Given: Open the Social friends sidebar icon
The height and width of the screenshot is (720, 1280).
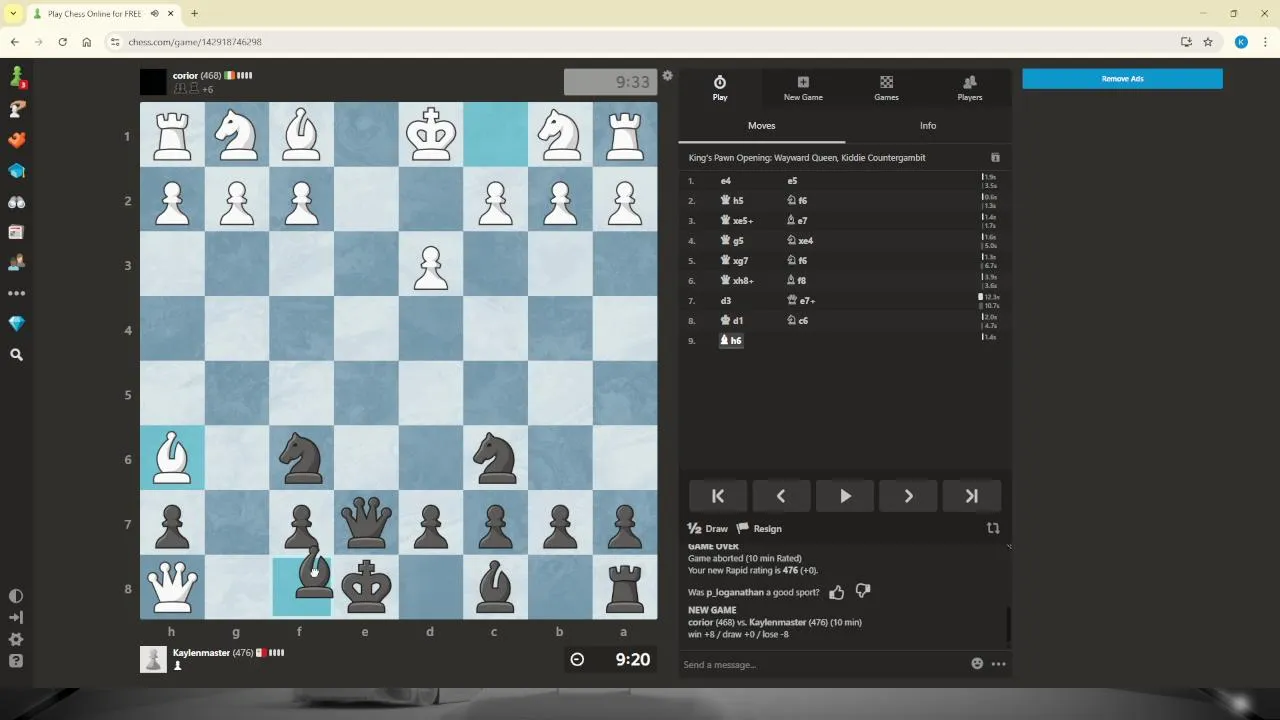Looking at the screenshot, I should [x=16, y=263].
